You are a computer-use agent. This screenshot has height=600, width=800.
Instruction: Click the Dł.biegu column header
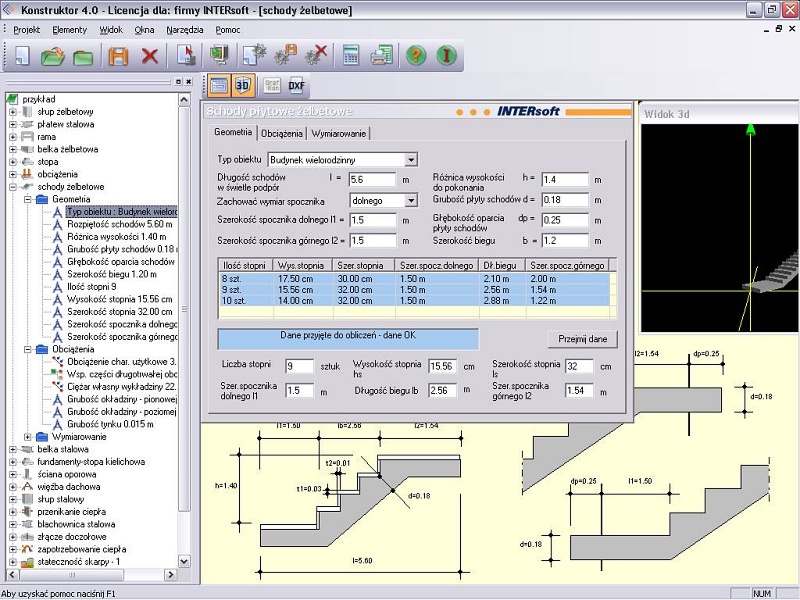(502, 265)
